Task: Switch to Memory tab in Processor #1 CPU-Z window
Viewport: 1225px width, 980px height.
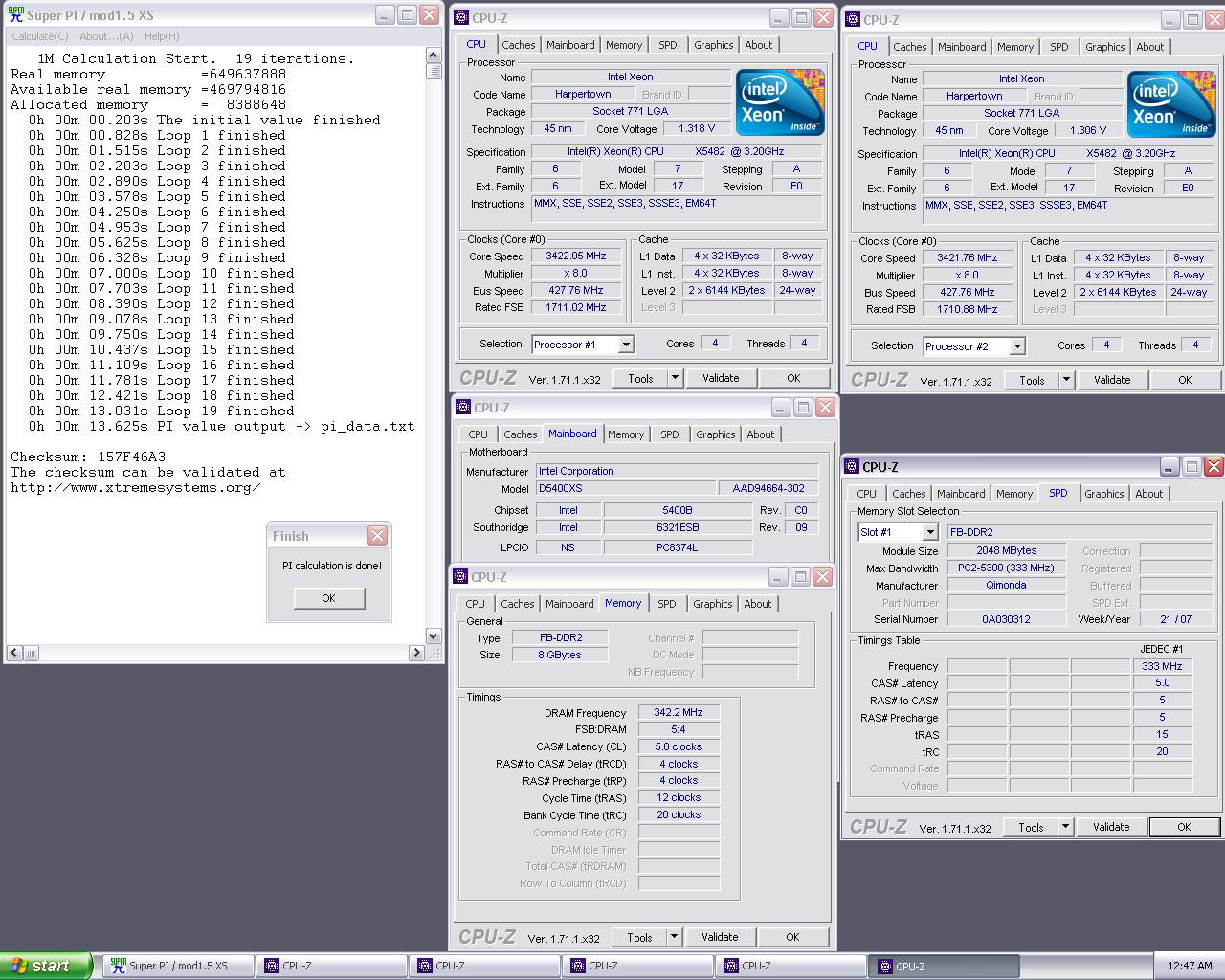Action: tap(624, 45)
